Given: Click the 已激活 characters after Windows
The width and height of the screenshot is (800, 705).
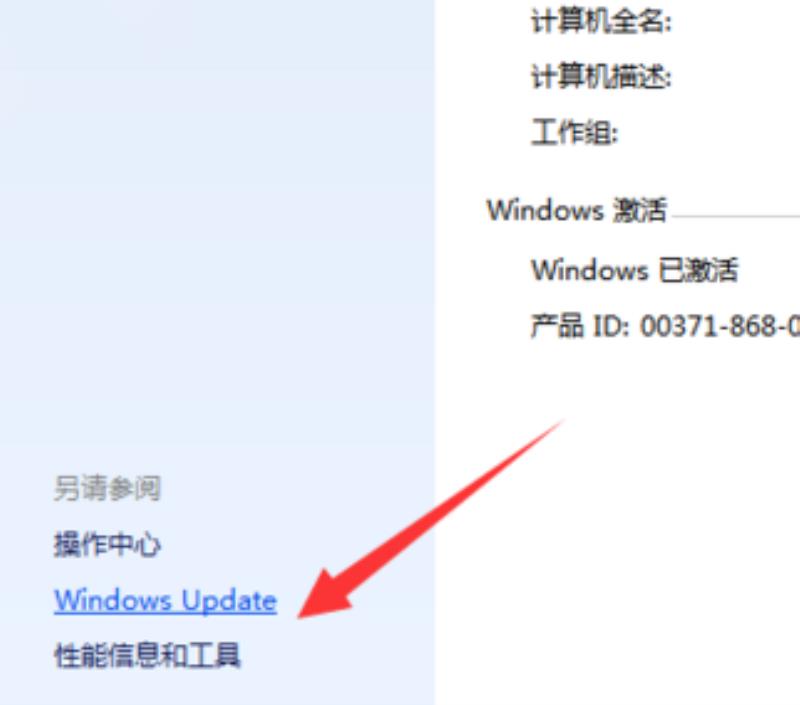Looking at the screenshot, I should (x=698, y=269).
